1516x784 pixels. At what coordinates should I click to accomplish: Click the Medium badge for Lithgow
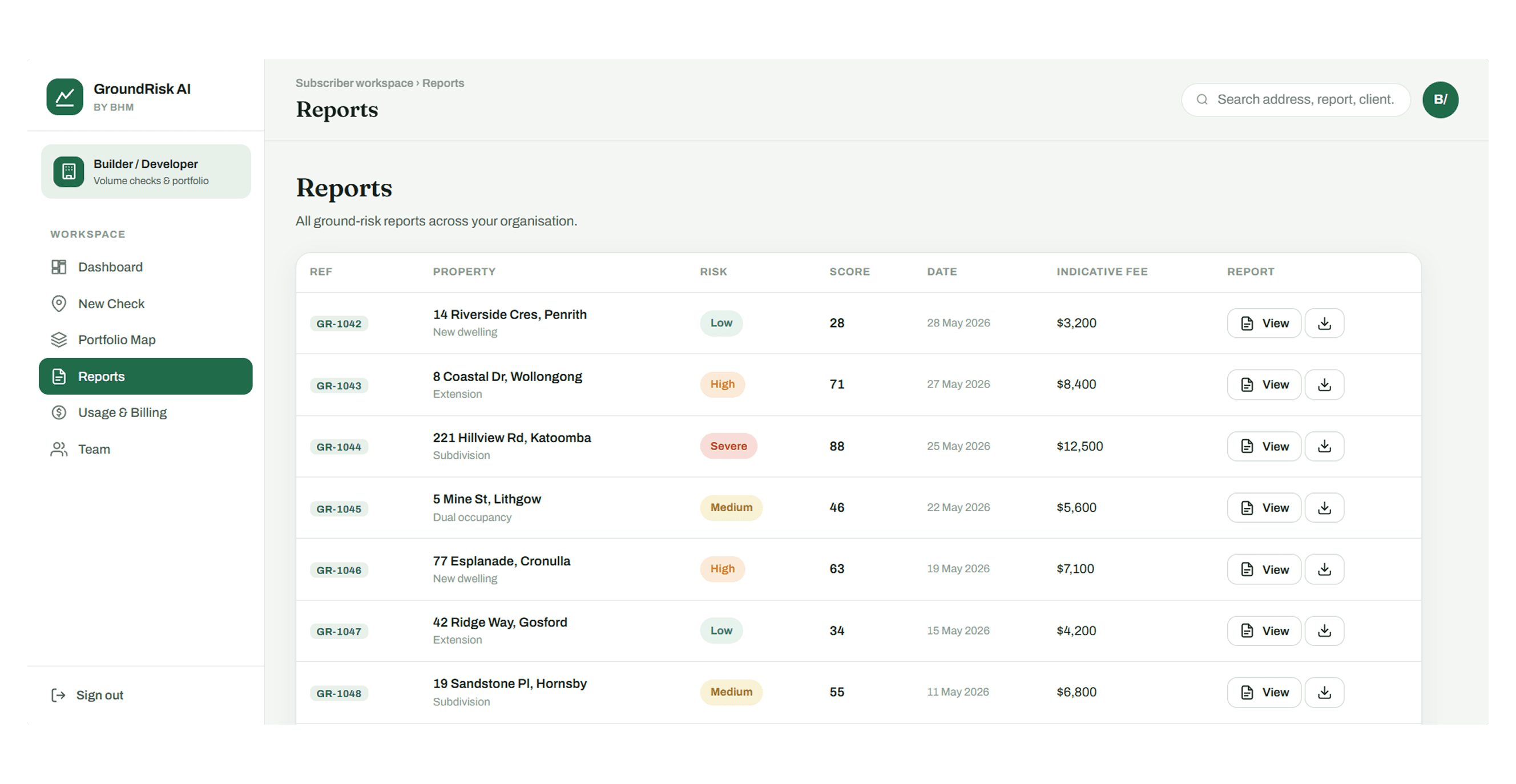coord(731,507)
